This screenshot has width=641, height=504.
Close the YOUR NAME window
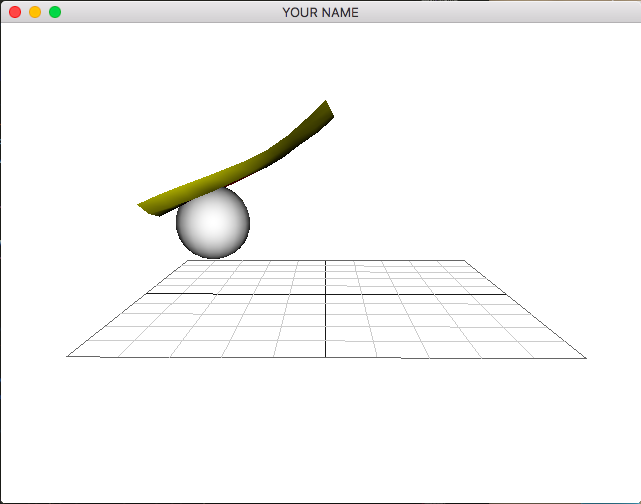pos(15,12)
